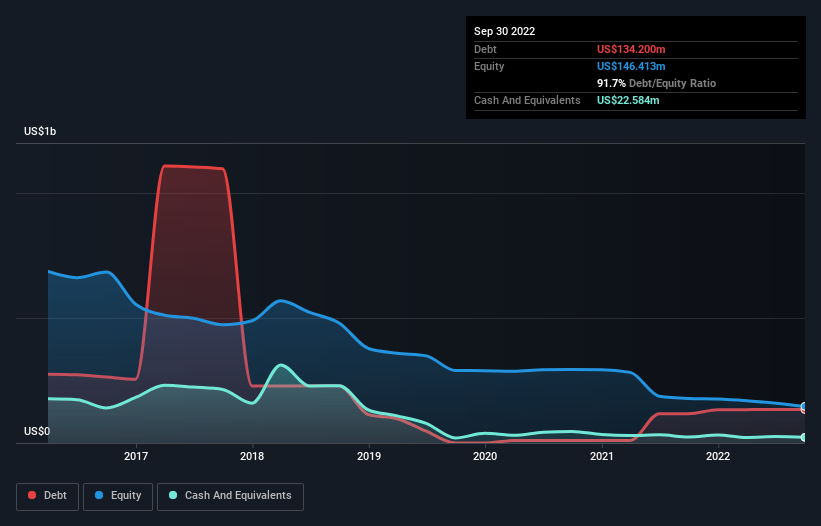Select the 2018 x-axis label

click(x=252, y=456)
